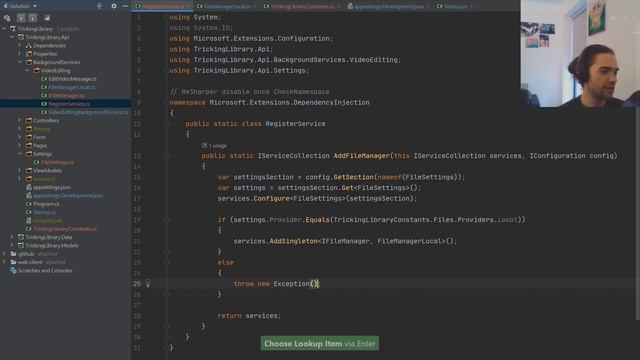
Task: Click AddFileManager method name
Action: [x=362, y=156]
